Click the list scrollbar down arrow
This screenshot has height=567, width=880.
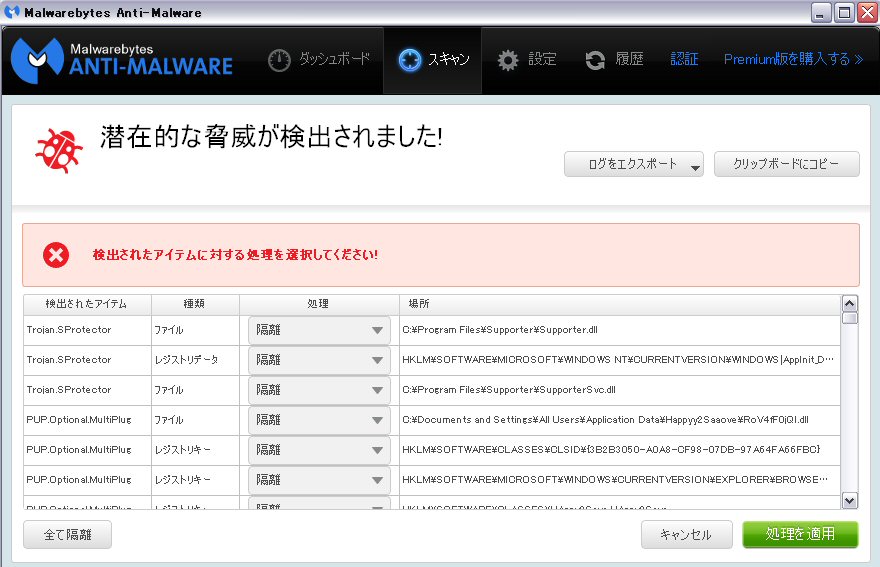pos(850,501)
